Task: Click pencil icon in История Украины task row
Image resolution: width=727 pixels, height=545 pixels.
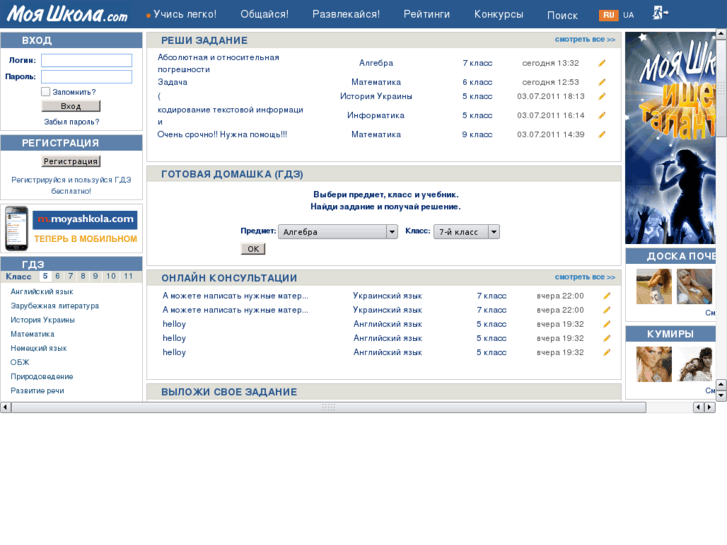Action: coord(602,96)
